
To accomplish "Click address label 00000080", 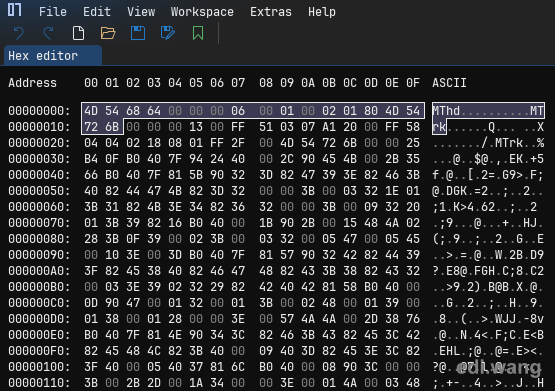I will (39, 239).
